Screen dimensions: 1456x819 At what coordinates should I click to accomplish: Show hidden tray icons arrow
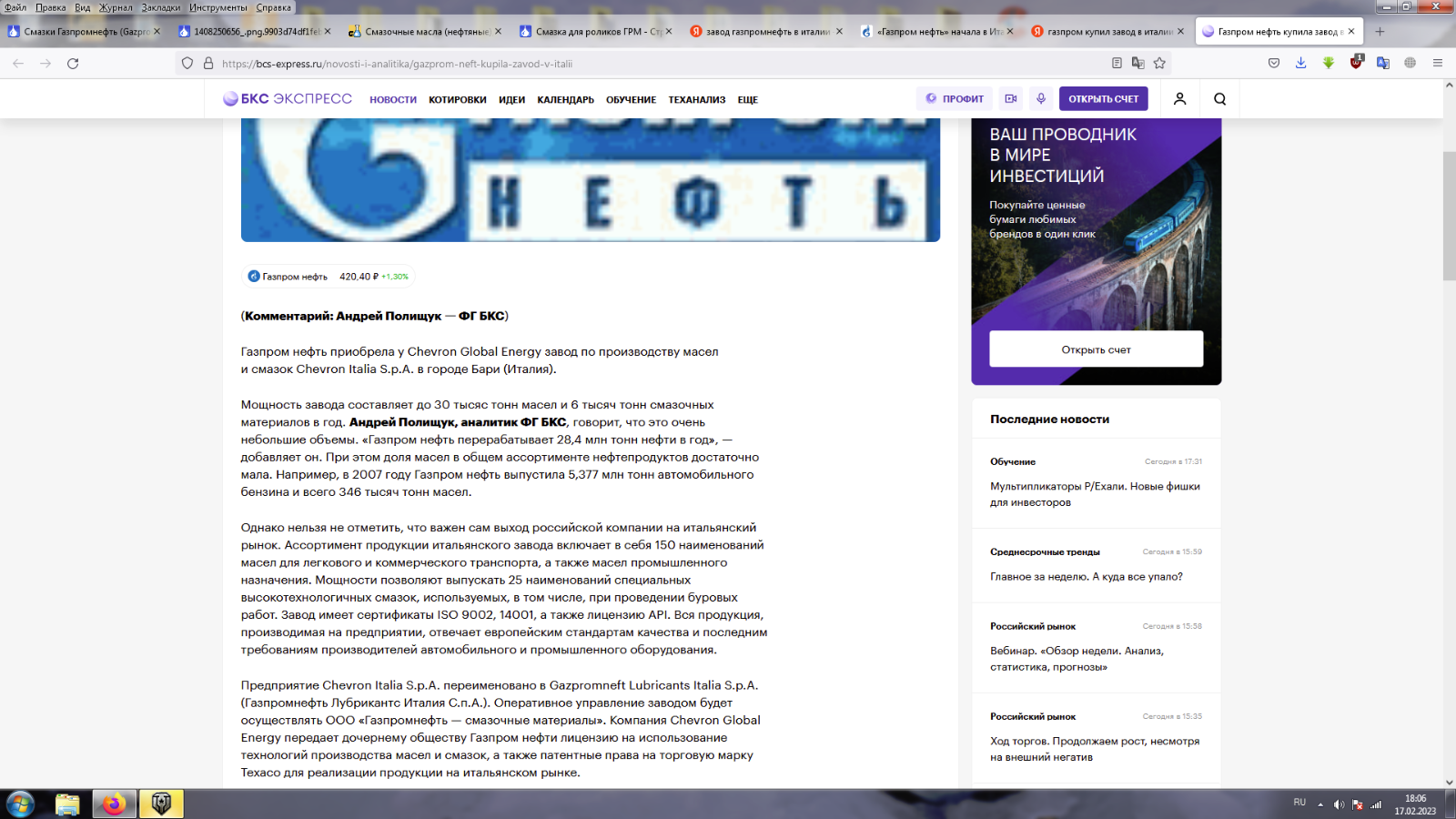[1320, 804]
